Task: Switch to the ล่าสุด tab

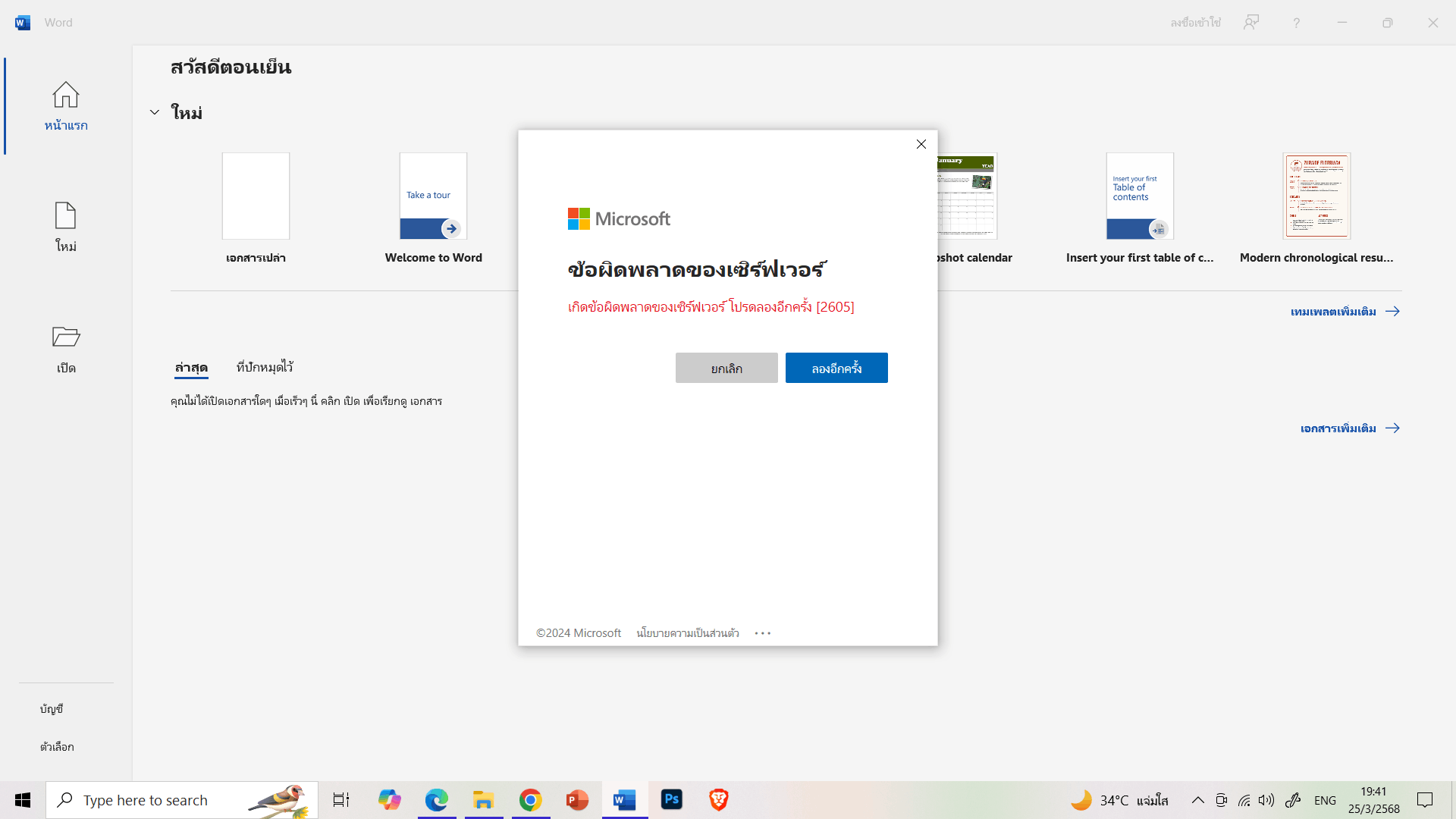Action: [191, 367]
